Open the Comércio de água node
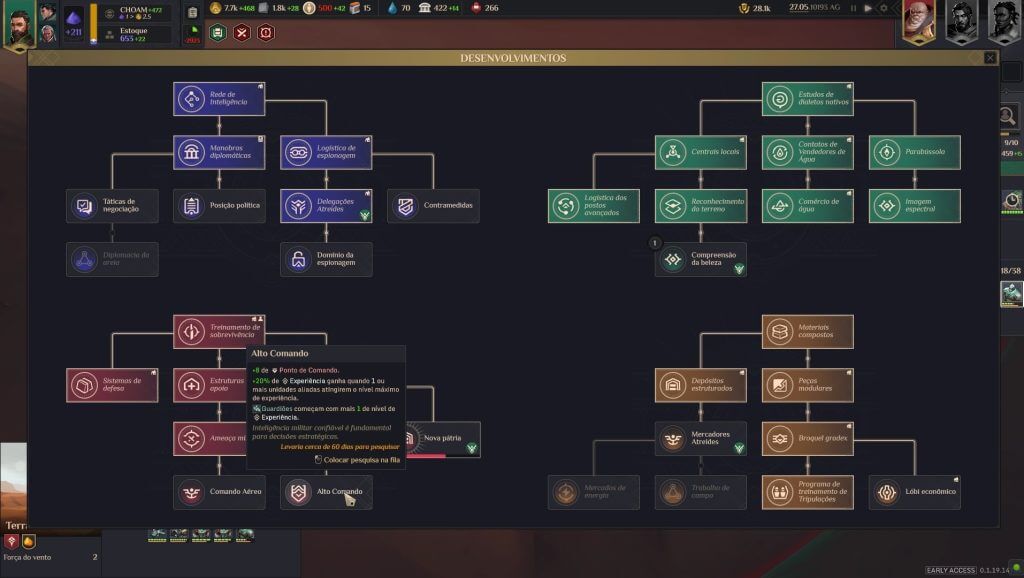Image resolution: width=1024 pixels, height=578 pixels. tap(807, 206)
